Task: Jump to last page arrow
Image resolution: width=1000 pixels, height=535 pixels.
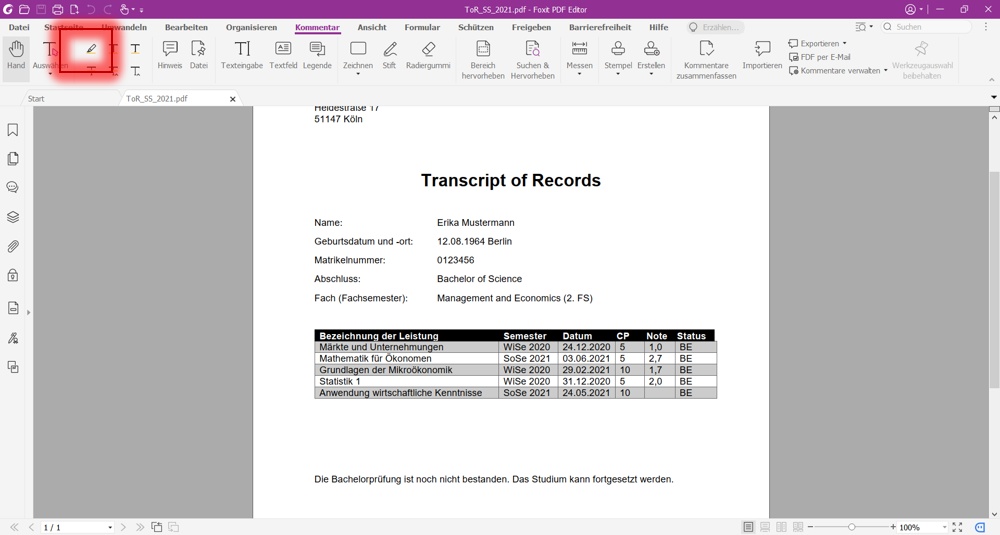Action: 140,527
